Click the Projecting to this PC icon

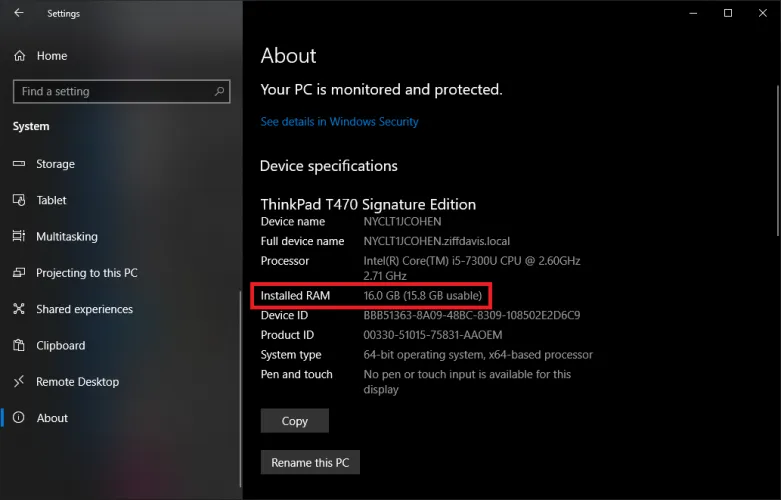[x=18, y=273]
